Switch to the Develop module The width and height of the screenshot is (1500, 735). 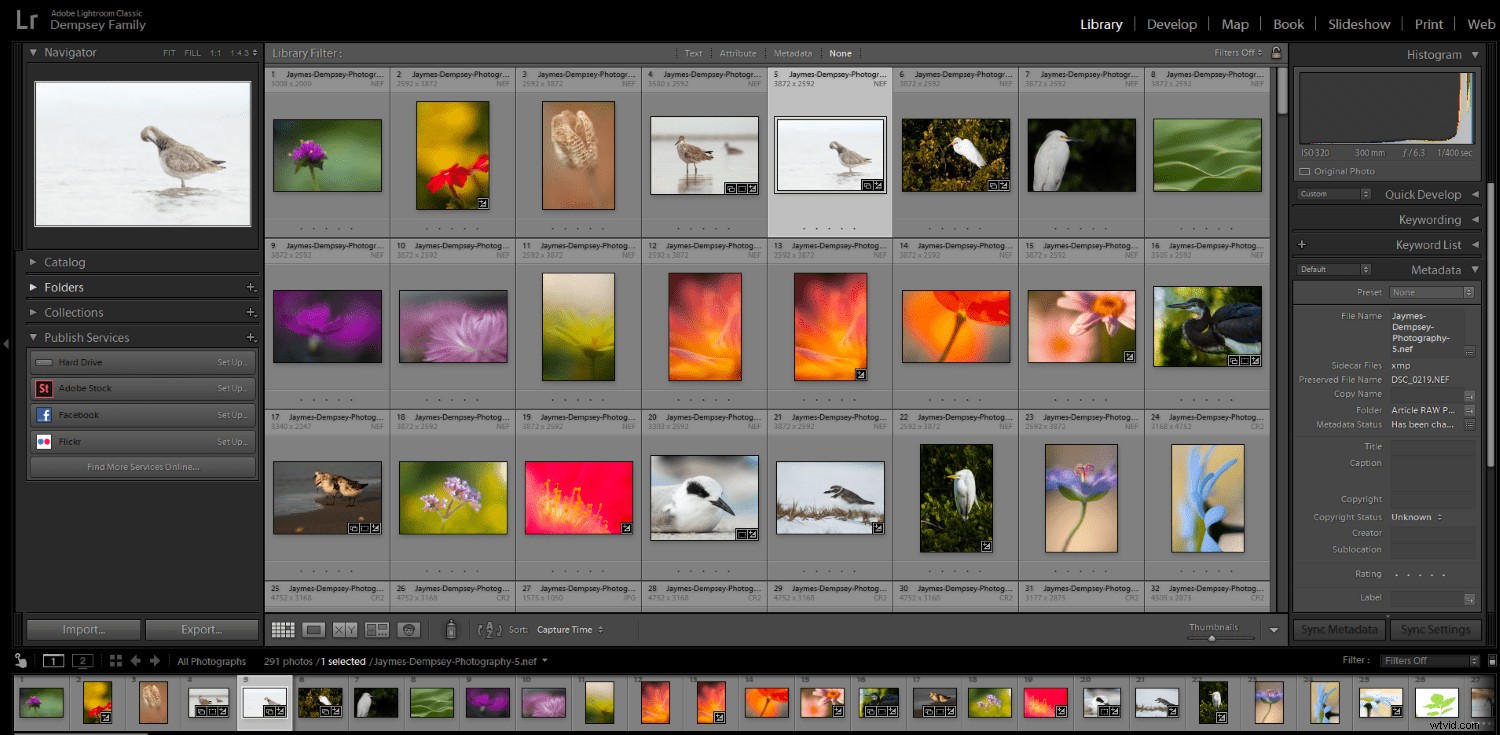click(x=1171, y=23)
